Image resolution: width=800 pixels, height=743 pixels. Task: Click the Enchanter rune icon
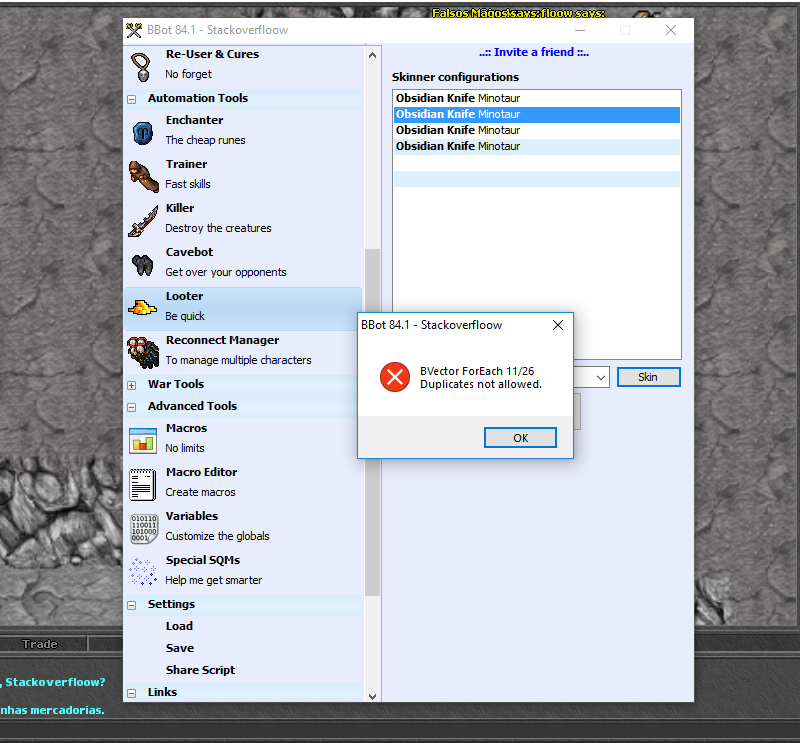(143, 131)
